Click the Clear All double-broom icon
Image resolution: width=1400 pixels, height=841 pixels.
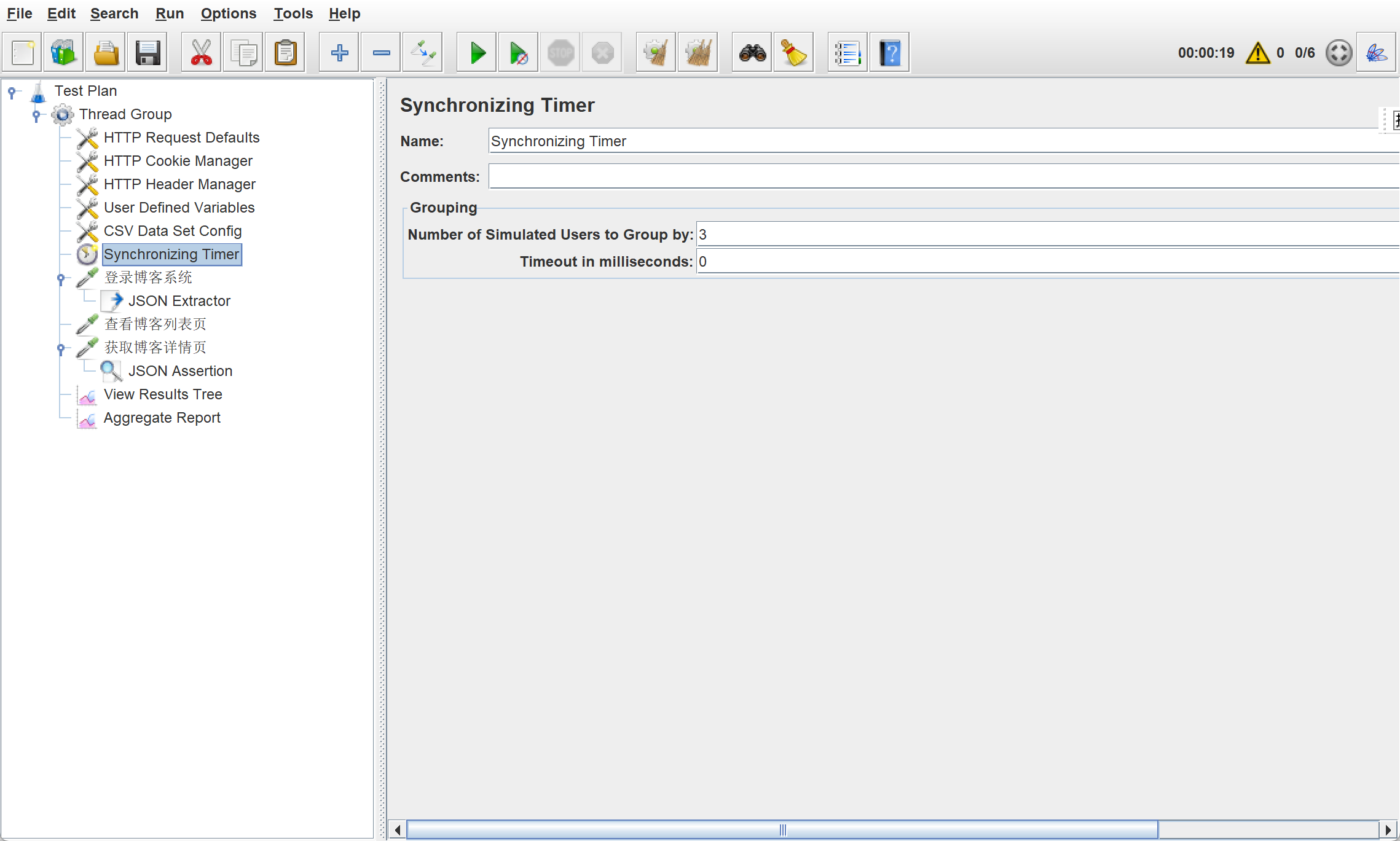click(698, 53)
